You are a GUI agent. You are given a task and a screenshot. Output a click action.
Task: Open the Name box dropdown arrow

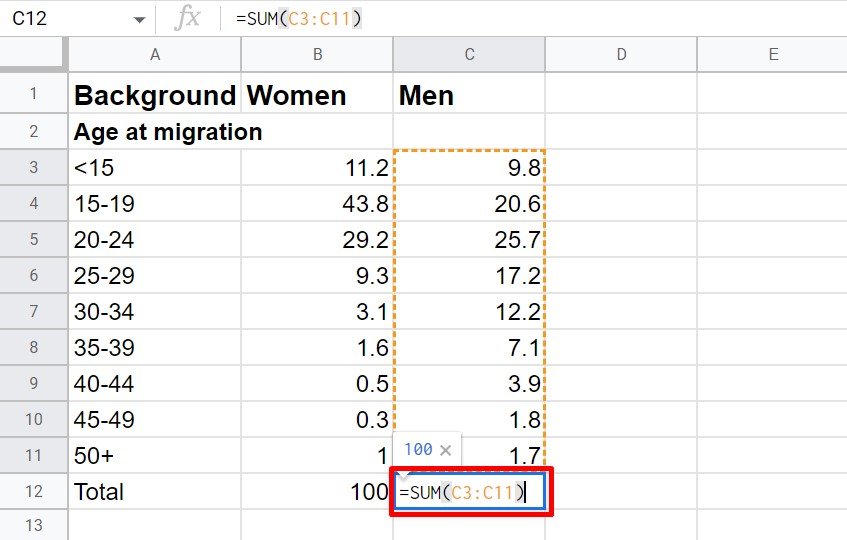point(139,20)
